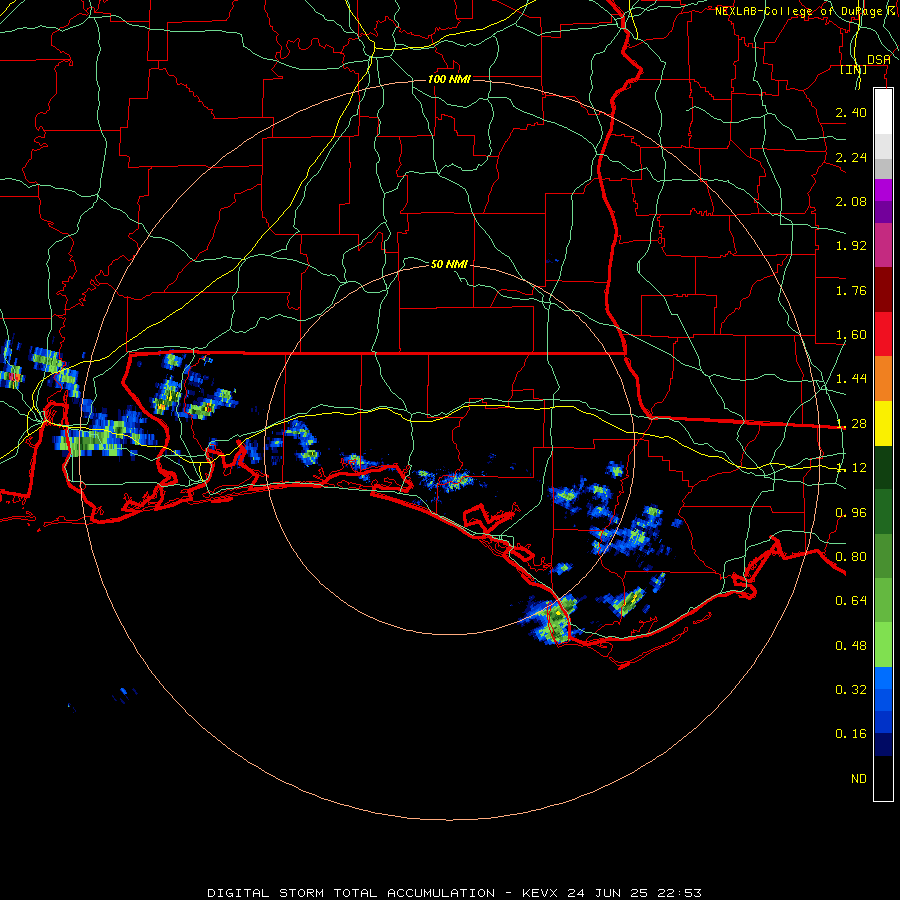This screenshot has height=900, width=900.
Task: Click the 0.48 legend value
Action: tap(851, 646)
